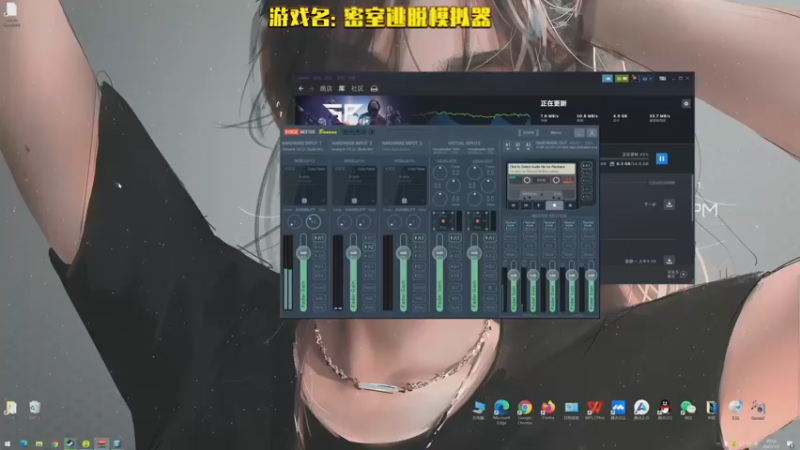The width and height of the screenshot is (800, 450).
Task: Click cassette display to select audio file
Action: point(542,169)
